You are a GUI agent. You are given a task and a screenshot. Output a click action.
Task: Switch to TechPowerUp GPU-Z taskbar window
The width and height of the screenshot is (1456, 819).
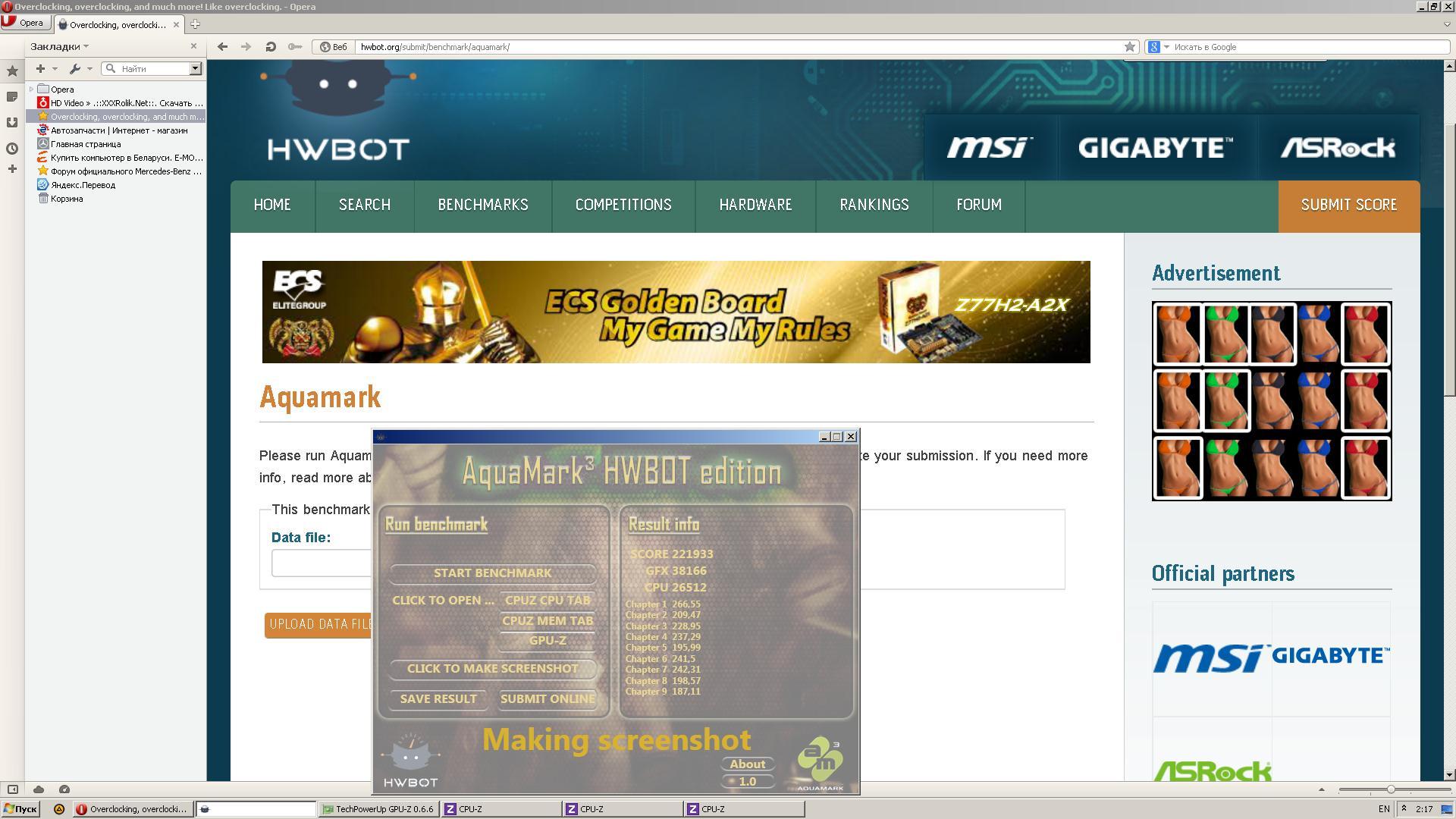click(378, 809)
